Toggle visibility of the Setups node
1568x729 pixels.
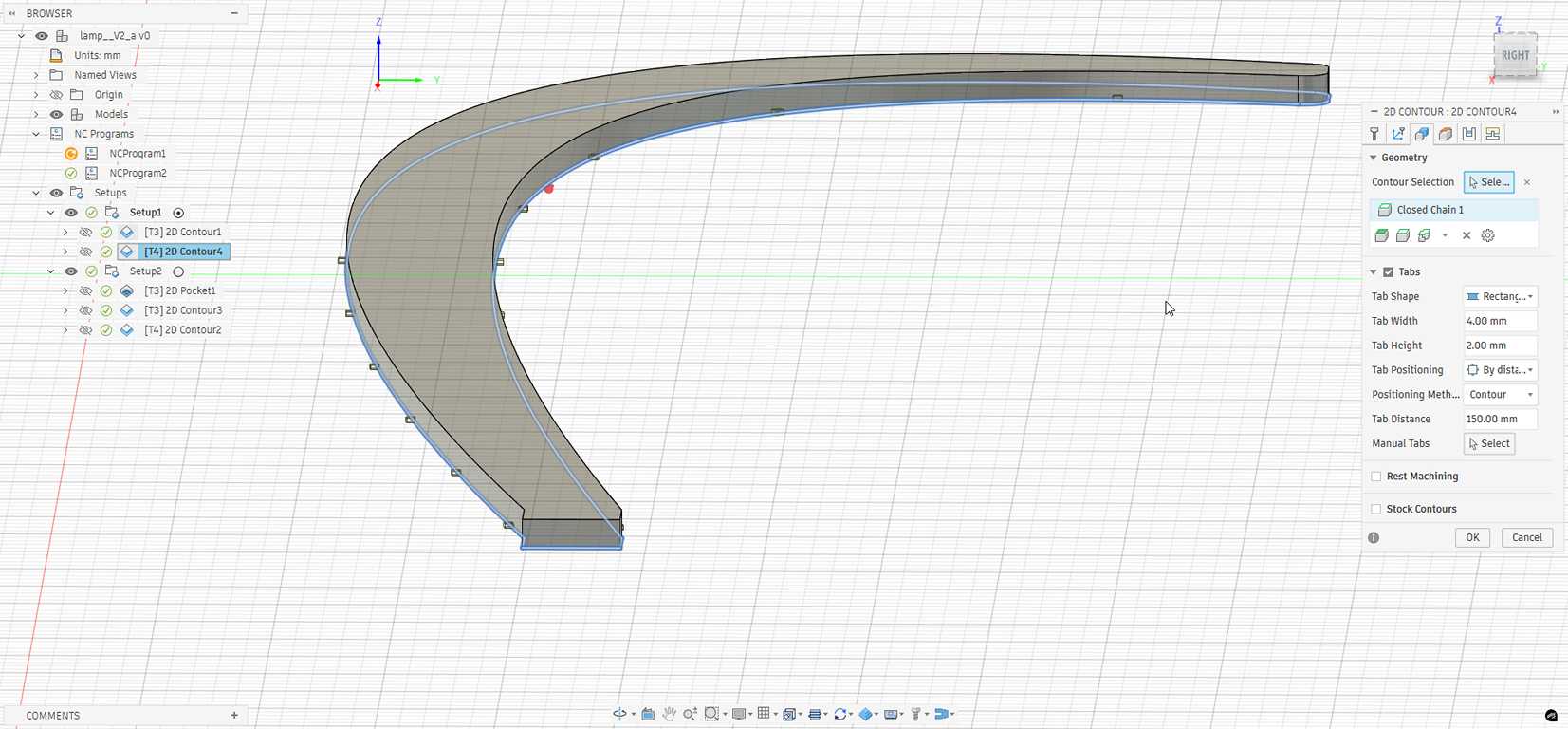click(x=56, y=193)
